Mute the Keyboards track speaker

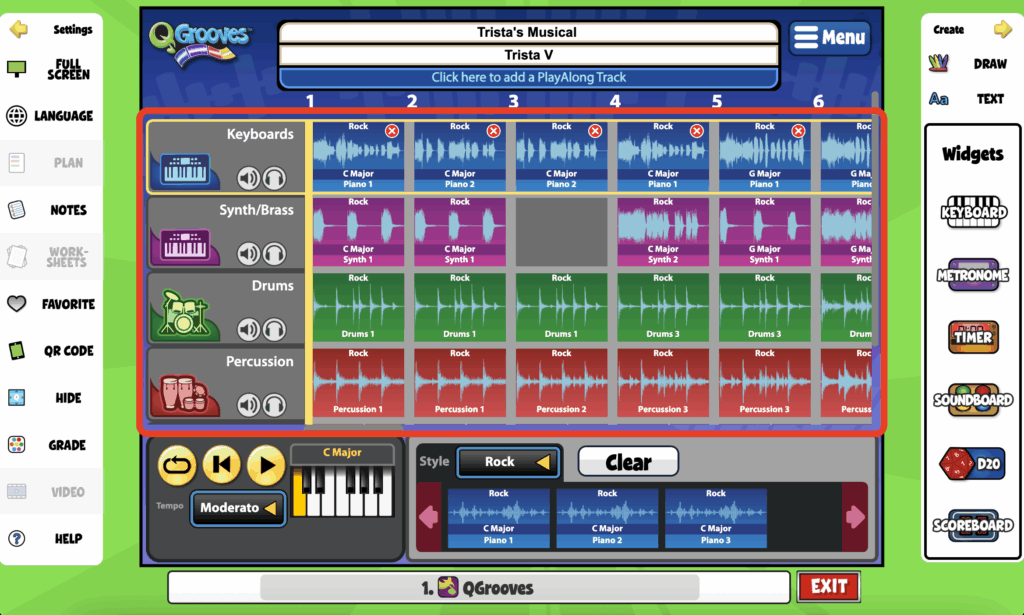click(x=249, y=178)
